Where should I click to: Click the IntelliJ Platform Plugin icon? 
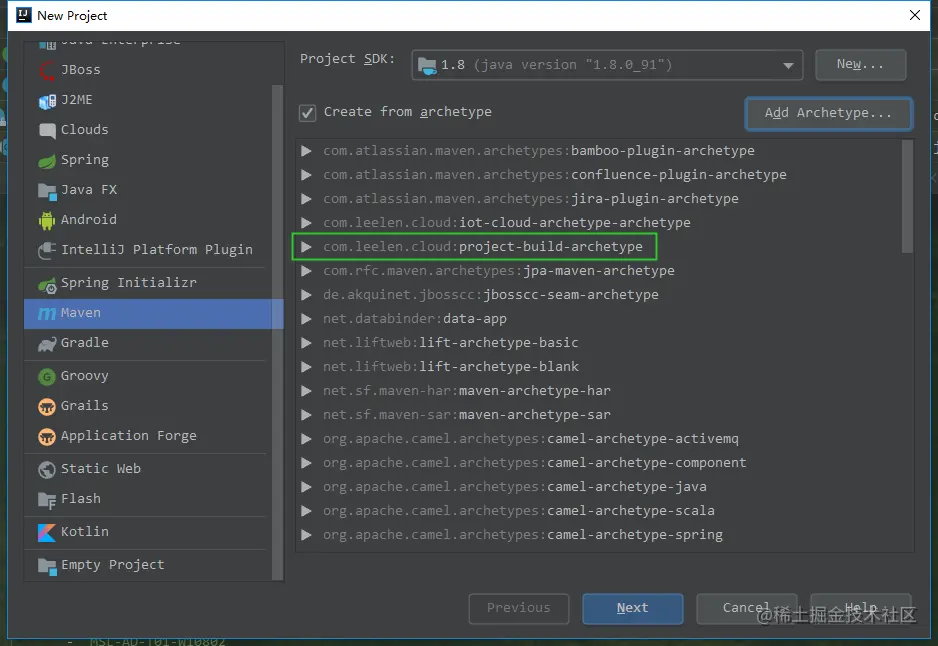pos(47,251)
